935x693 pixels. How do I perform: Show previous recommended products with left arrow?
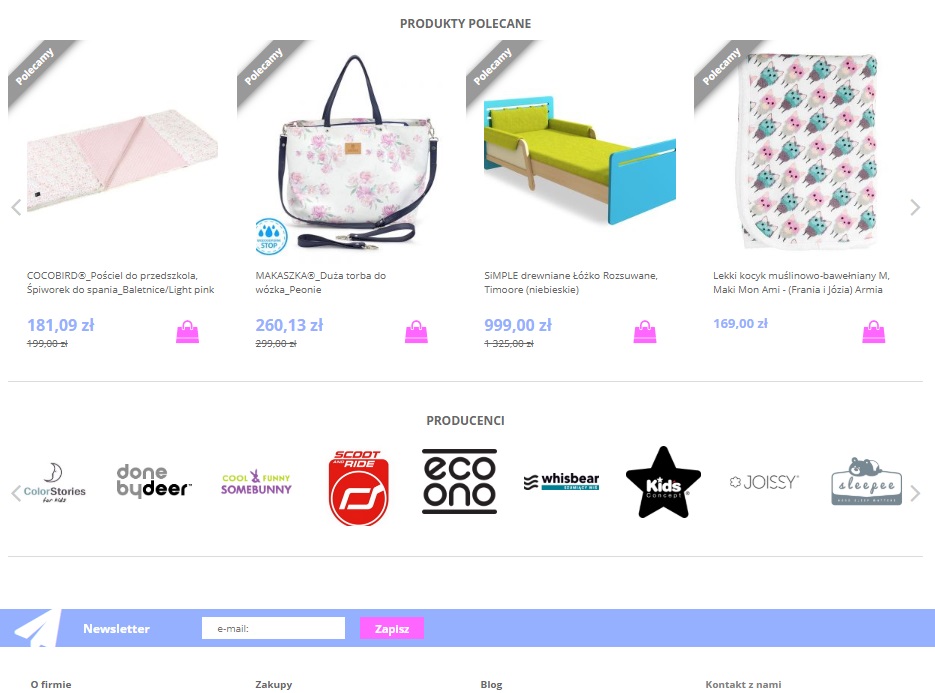(16, 208)
